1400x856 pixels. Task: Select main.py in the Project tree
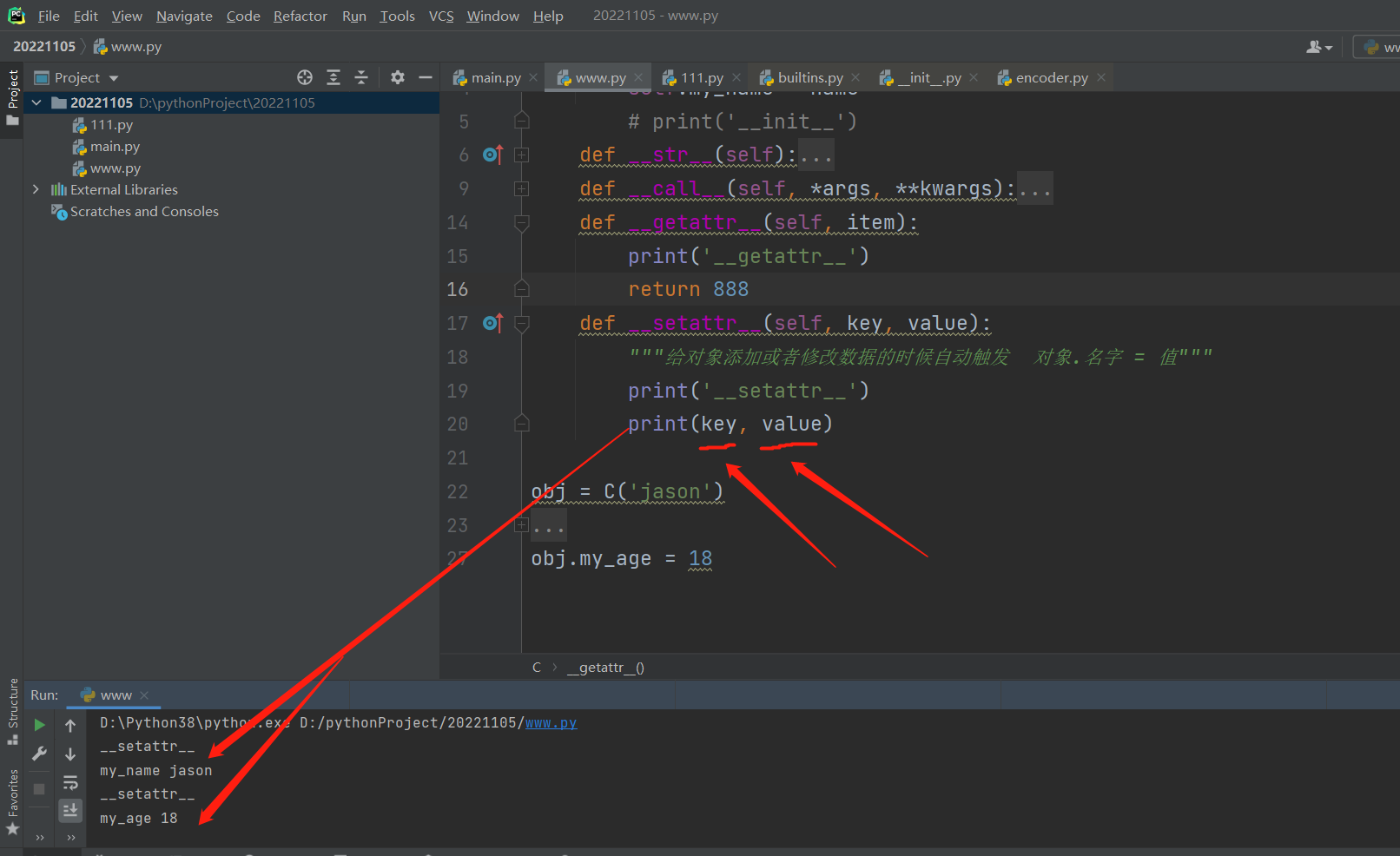coord(106,147)
